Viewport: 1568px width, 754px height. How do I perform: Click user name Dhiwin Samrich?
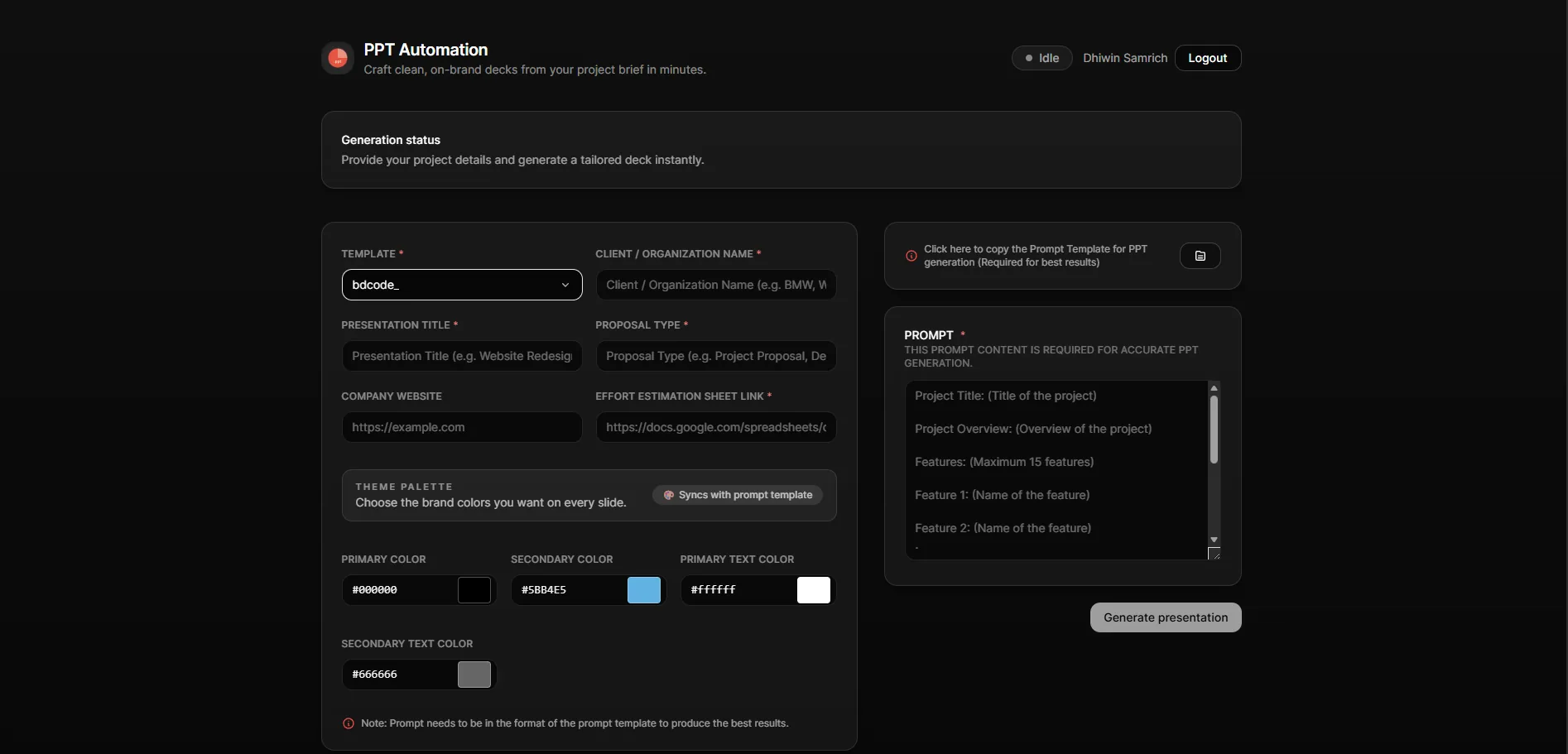1125,58
